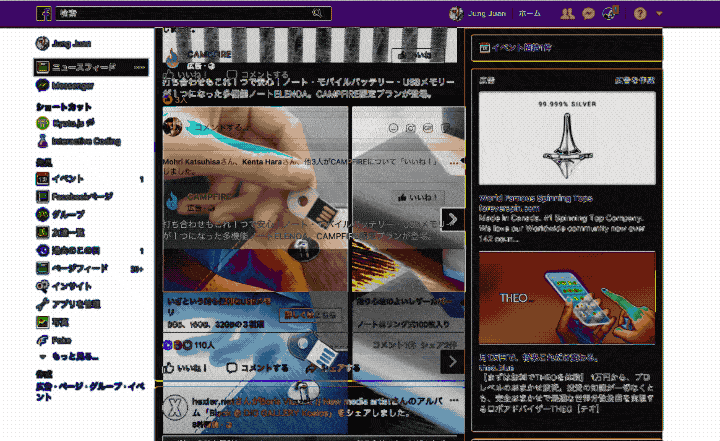The image size is (720, 441).
Task: Open friend requests icon
Action: click(x=567, y=13)
